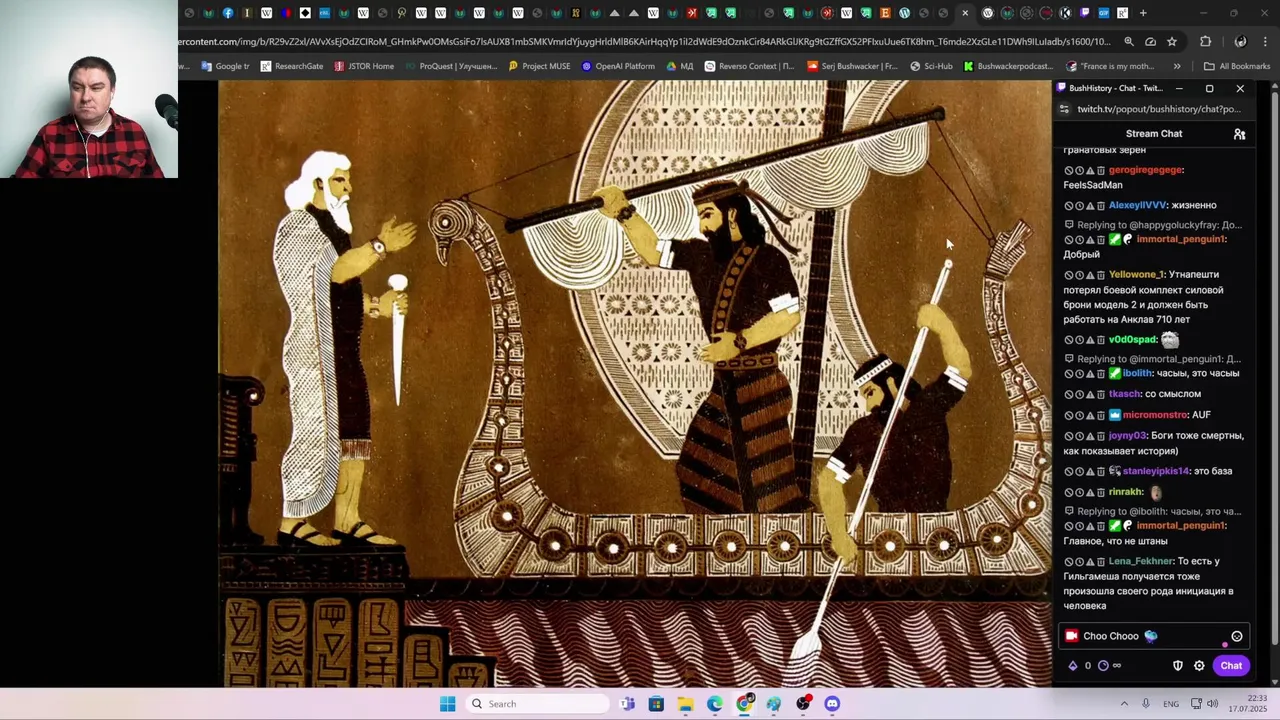Open moderator shield tools in chat
The image size is (1280, 720).
coord(1178,666)
